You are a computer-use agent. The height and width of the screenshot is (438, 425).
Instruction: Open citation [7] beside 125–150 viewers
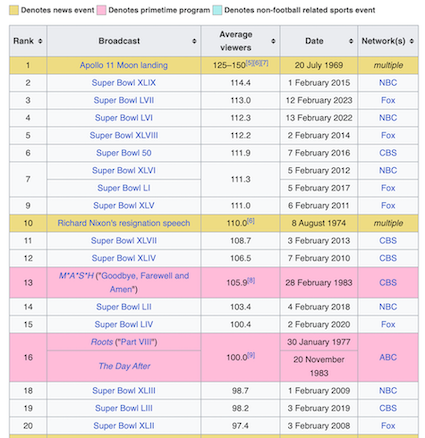pyautogui.click(x=265, y=63)
